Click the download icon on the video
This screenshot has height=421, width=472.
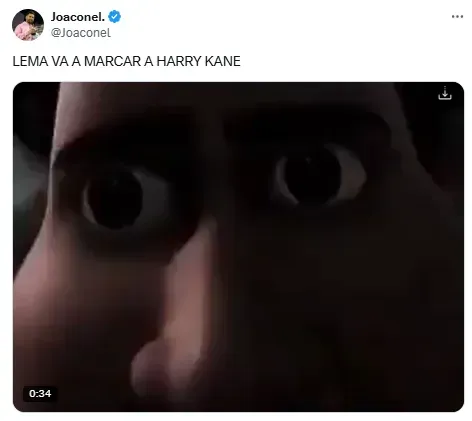click(445, 93)
